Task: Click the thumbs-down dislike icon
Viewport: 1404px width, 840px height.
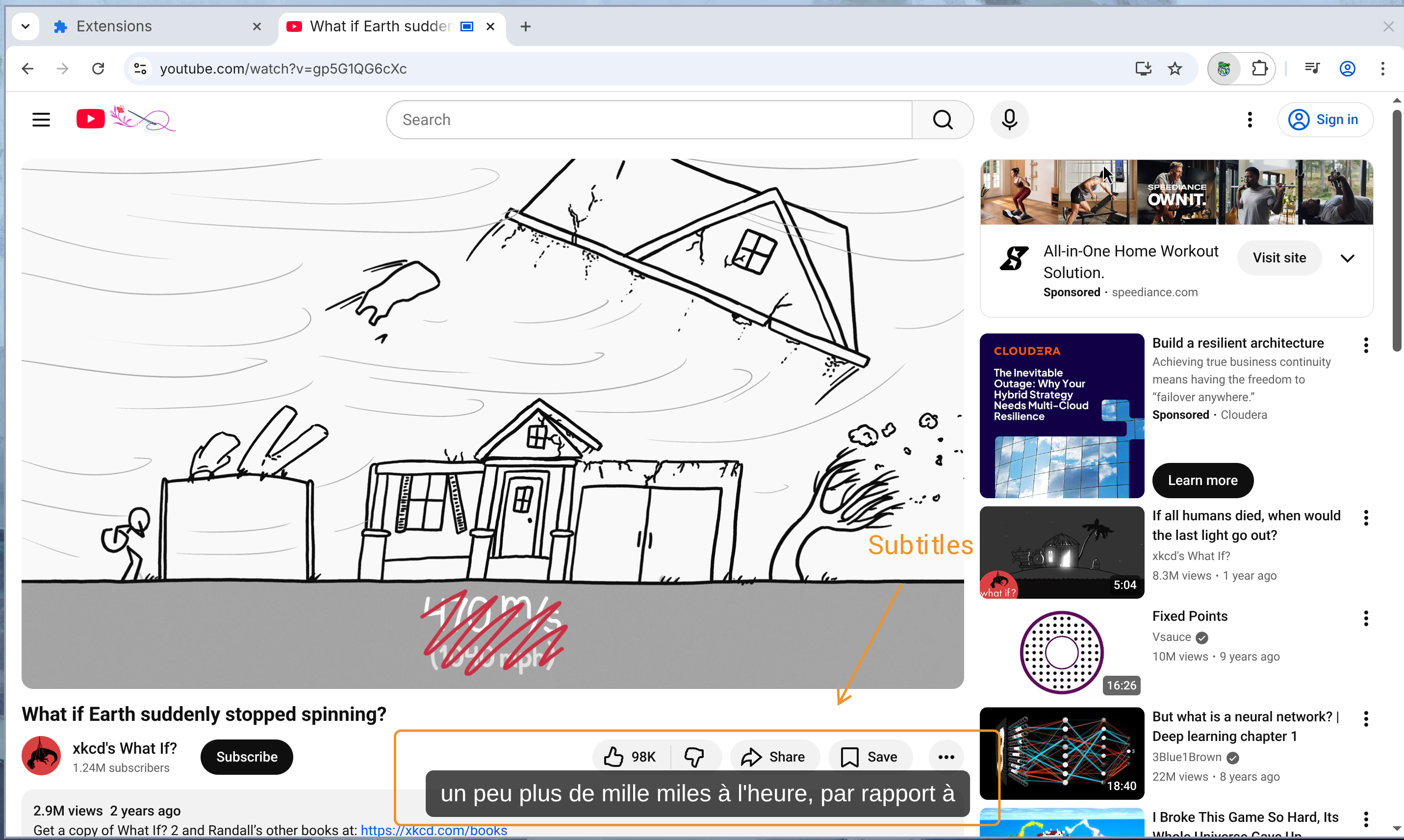Action: (x=694, y=756)
